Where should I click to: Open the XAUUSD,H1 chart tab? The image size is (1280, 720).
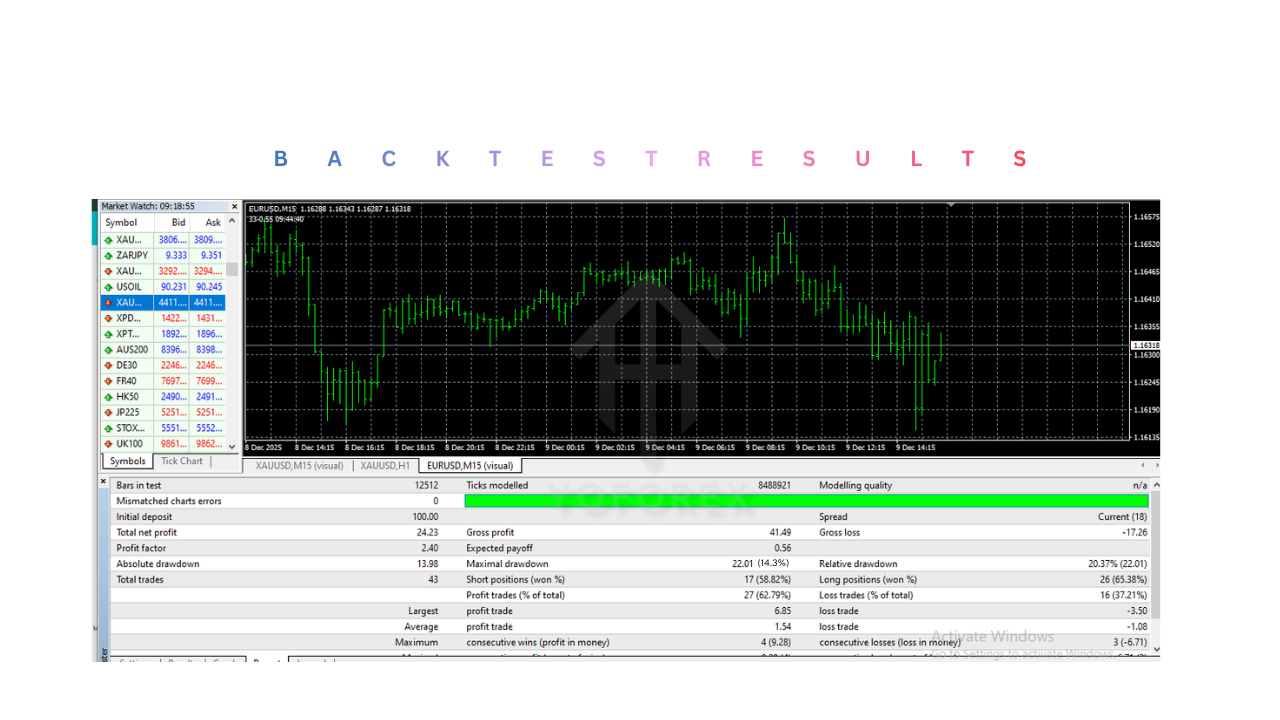pos(384,465)
